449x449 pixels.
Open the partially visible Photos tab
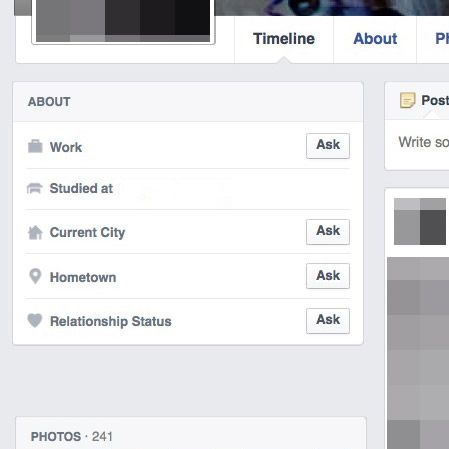click(441, 39)
